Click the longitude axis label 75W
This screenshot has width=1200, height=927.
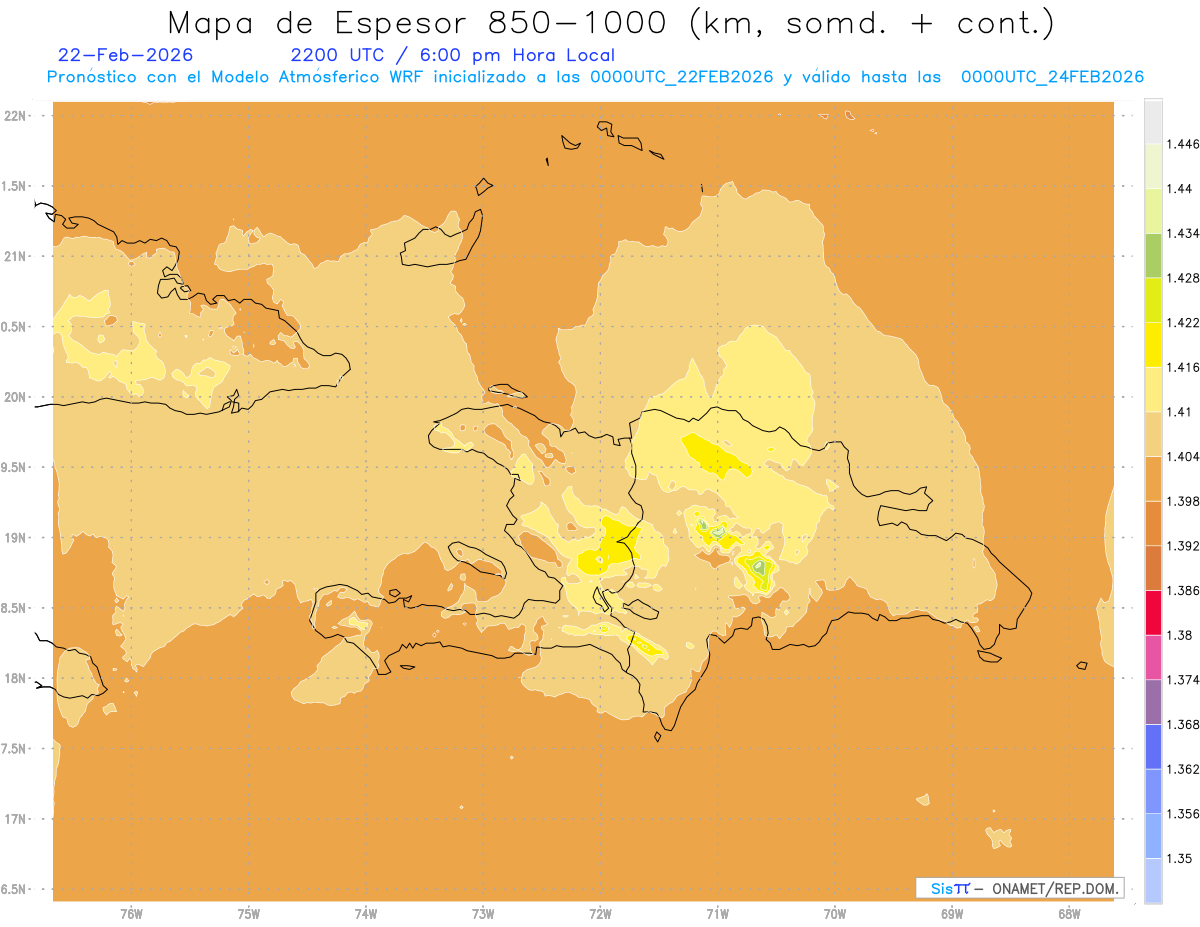(x=248, y=913)
